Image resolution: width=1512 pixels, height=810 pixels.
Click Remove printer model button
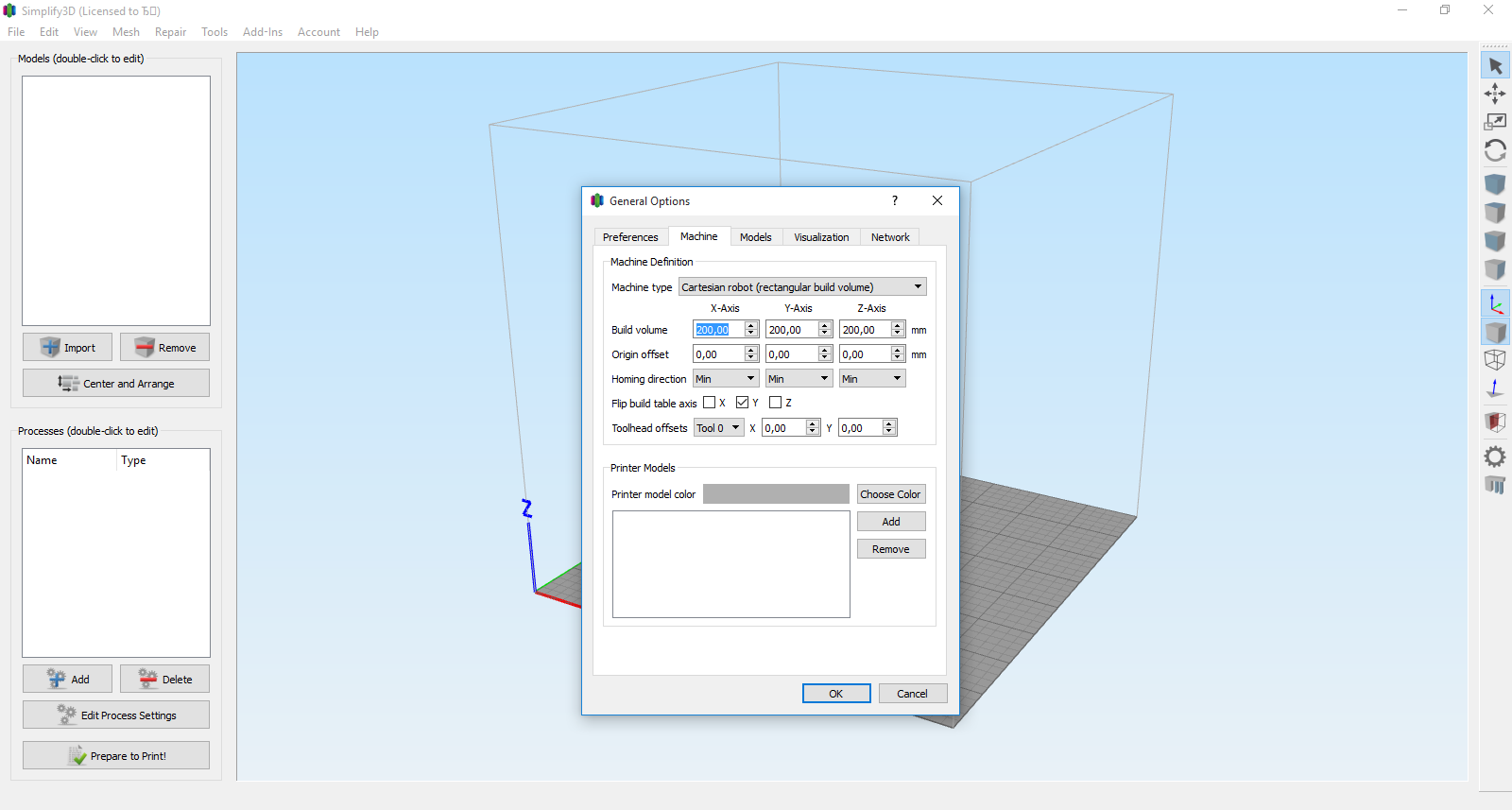coord(891,549)
